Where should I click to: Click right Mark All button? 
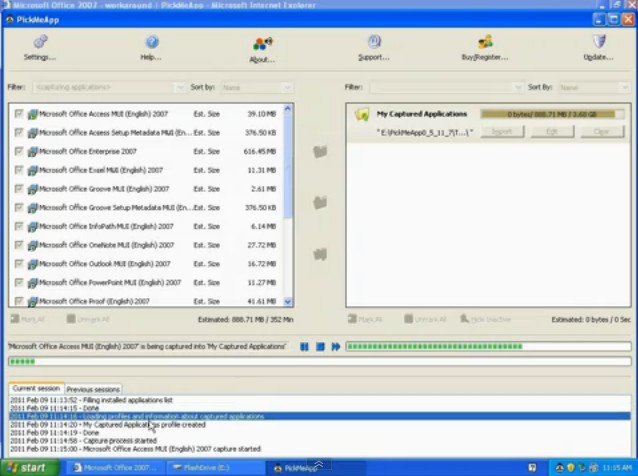click(365, 319)
